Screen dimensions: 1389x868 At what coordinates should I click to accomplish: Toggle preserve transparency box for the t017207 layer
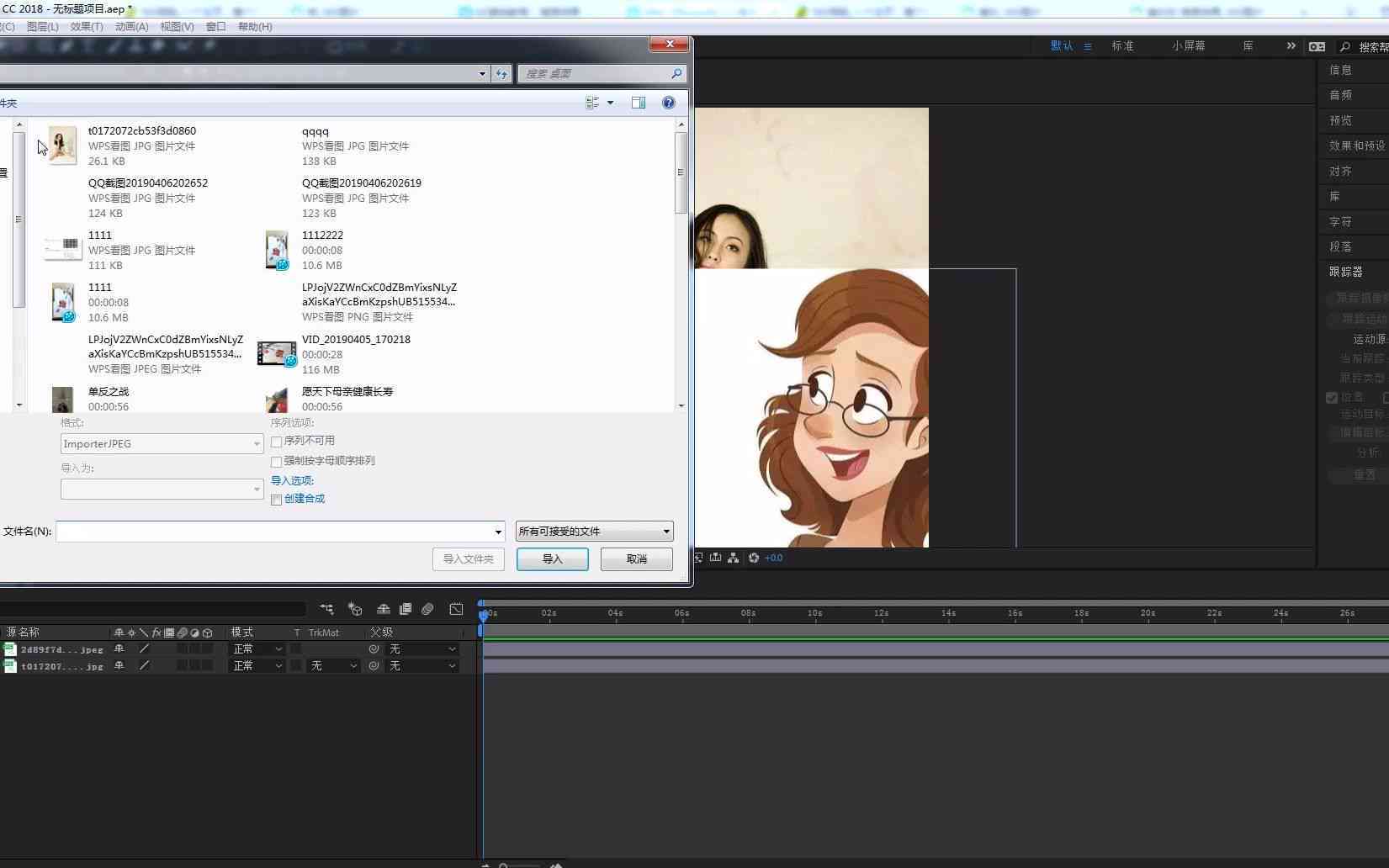click(x=296, y=666)
